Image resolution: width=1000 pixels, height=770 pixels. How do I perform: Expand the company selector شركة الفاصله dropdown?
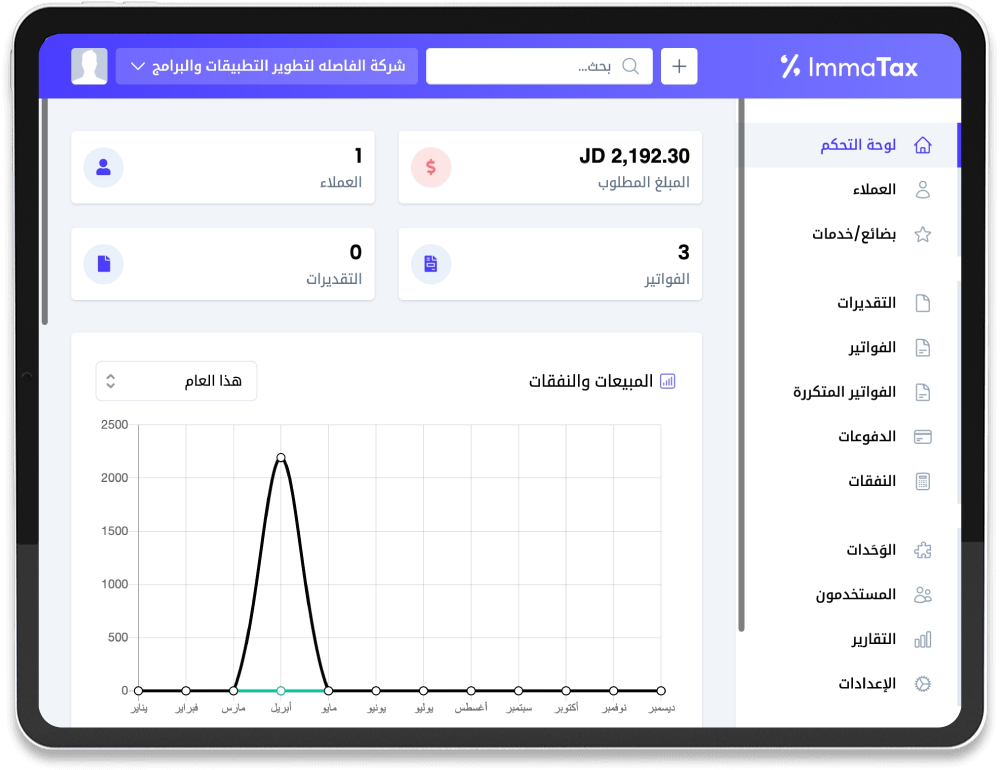tap(266, 67)
